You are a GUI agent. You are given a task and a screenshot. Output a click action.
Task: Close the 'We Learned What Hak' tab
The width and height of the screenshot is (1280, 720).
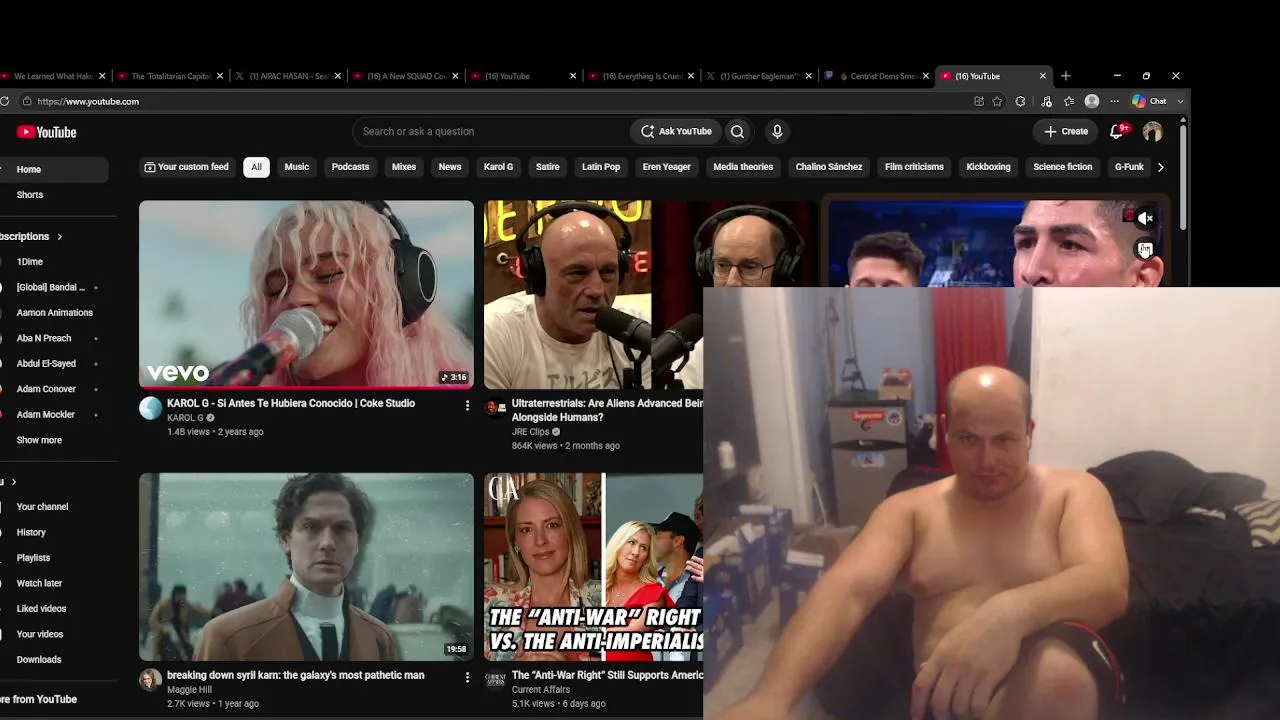click(102, 76)
